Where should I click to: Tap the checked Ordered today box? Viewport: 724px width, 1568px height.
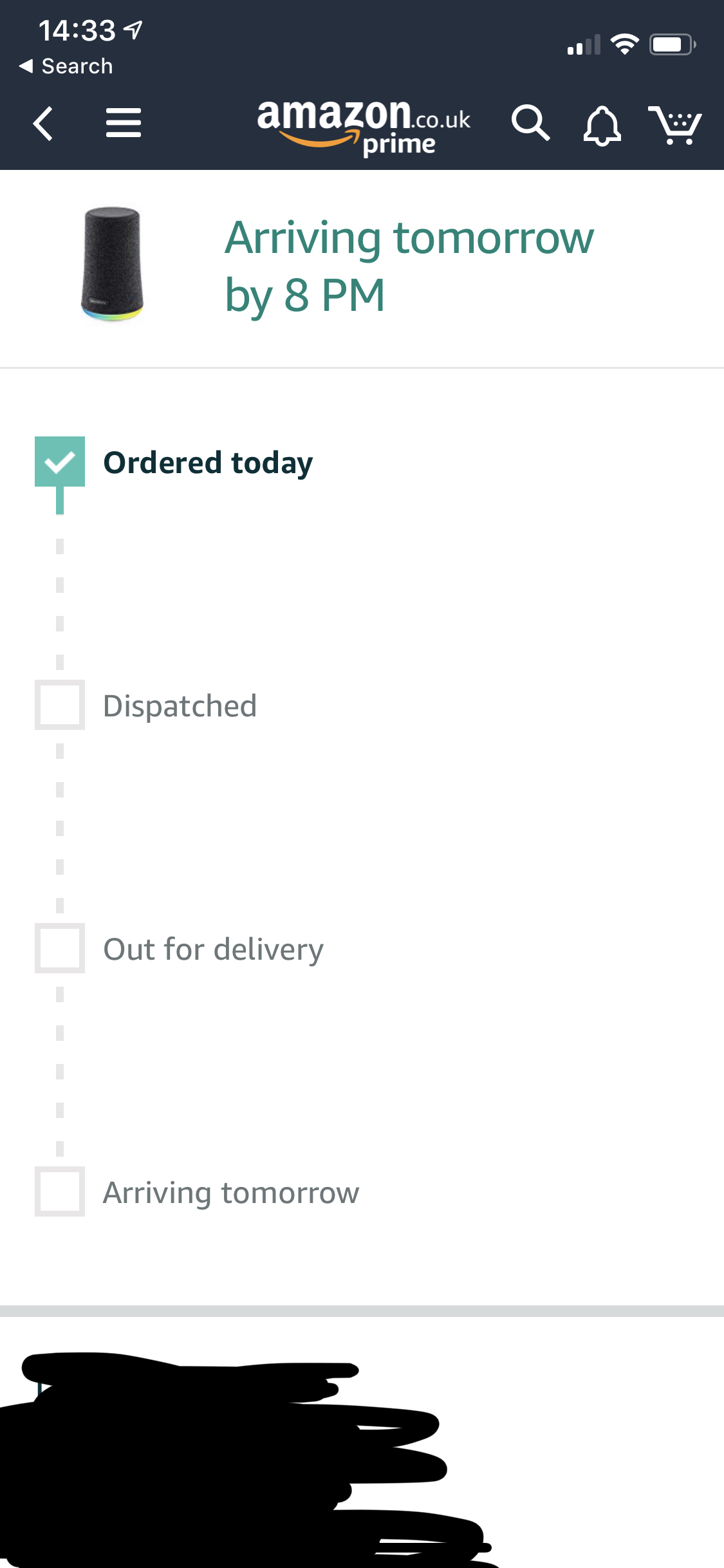[60, 462]
